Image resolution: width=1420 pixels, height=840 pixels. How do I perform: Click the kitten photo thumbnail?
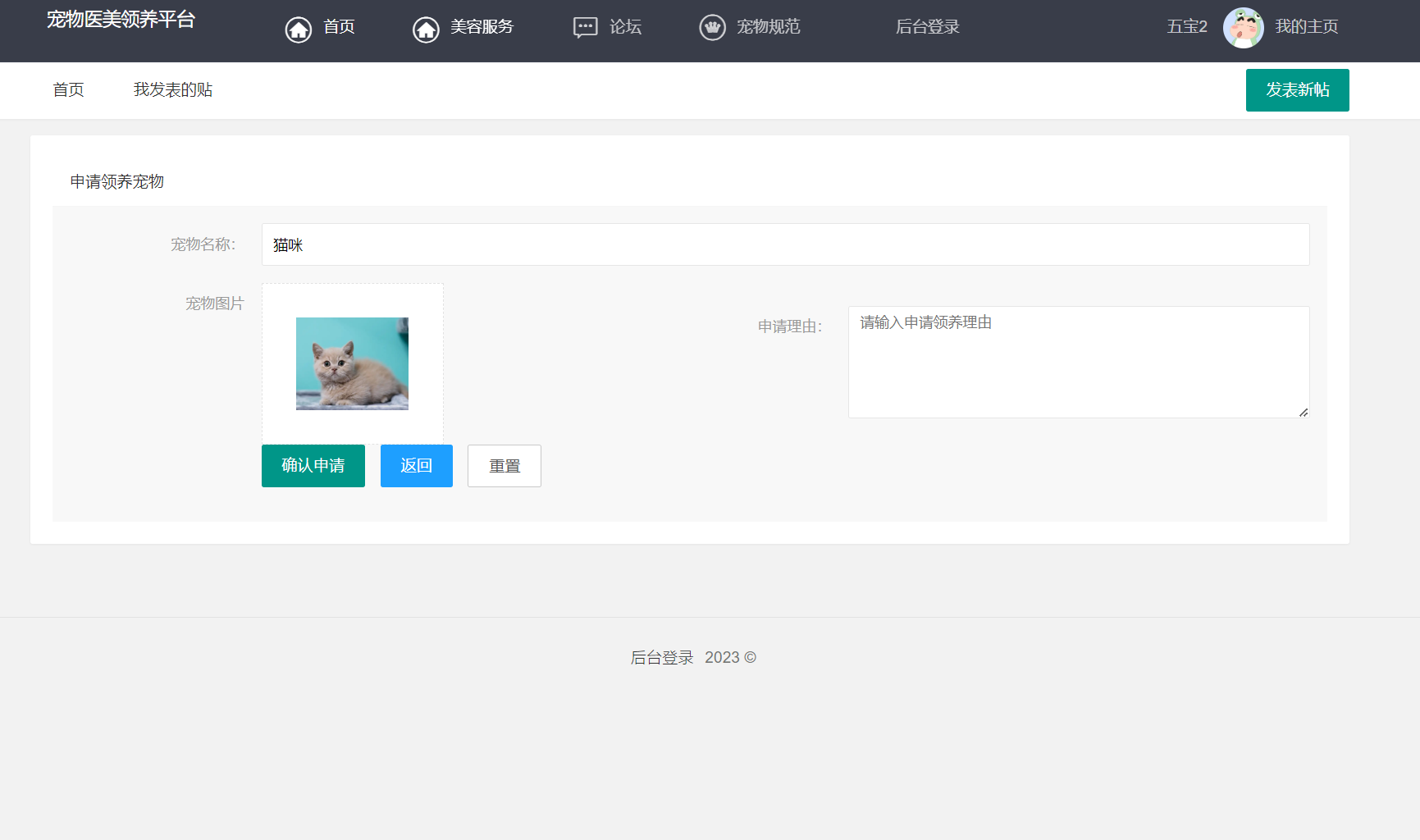pos(352,363)
